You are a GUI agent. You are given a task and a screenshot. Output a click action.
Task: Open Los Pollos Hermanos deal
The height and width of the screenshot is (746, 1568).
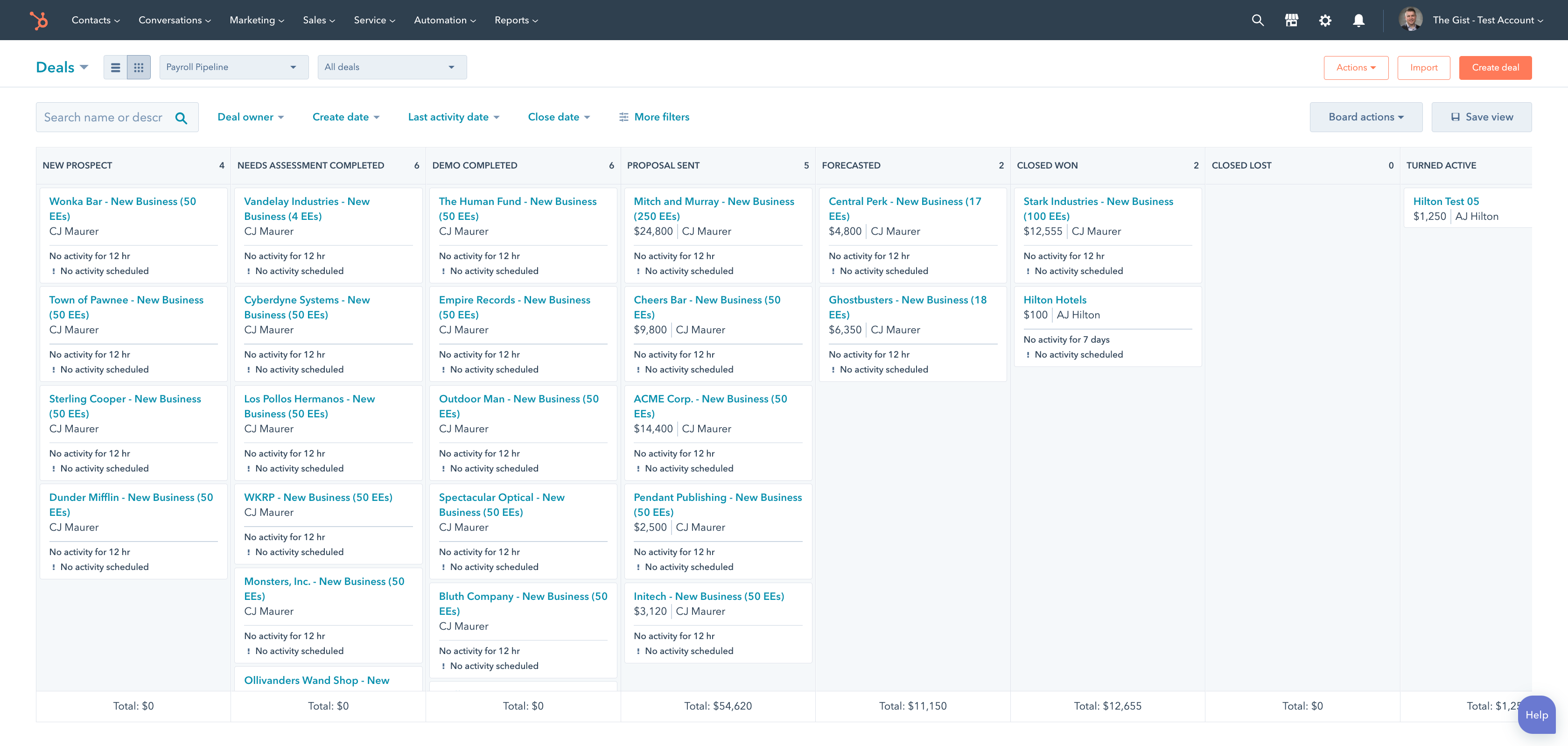(x=309, y=406)
